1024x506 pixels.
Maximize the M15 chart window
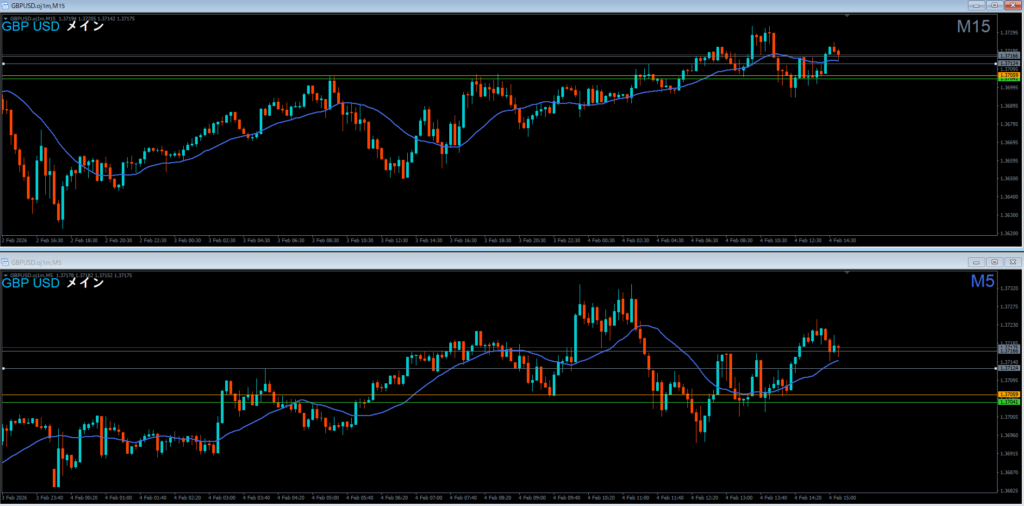point(997,5)
